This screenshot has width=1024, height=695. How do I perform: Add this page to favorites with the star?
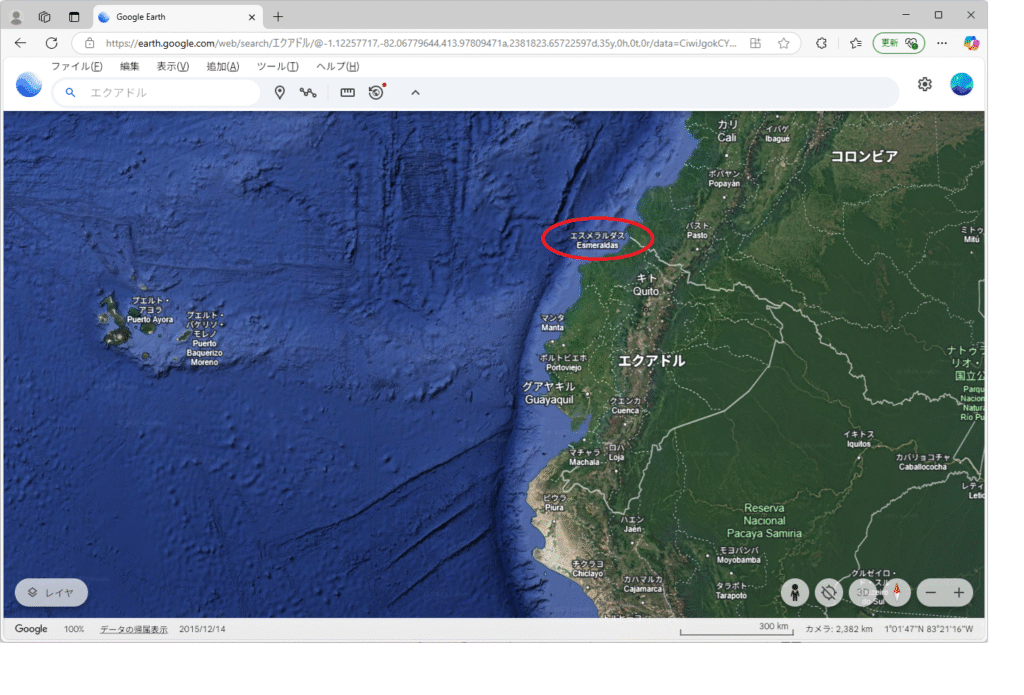coord(784,43)
